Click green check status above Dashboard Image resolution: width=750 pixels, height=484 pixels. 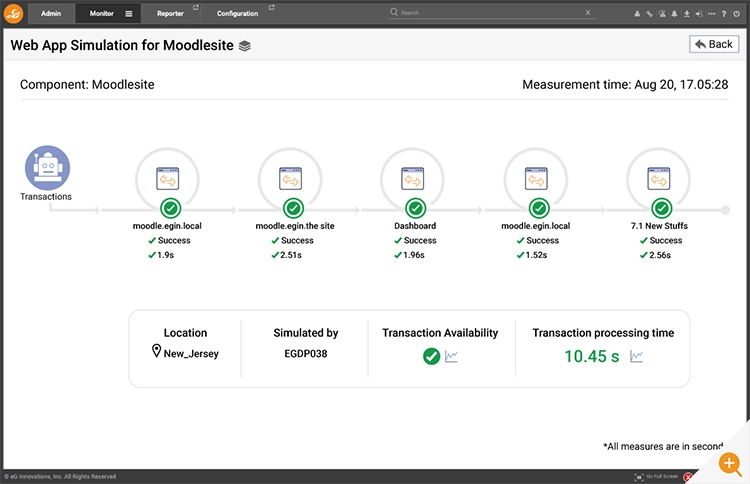click(416, 209)
